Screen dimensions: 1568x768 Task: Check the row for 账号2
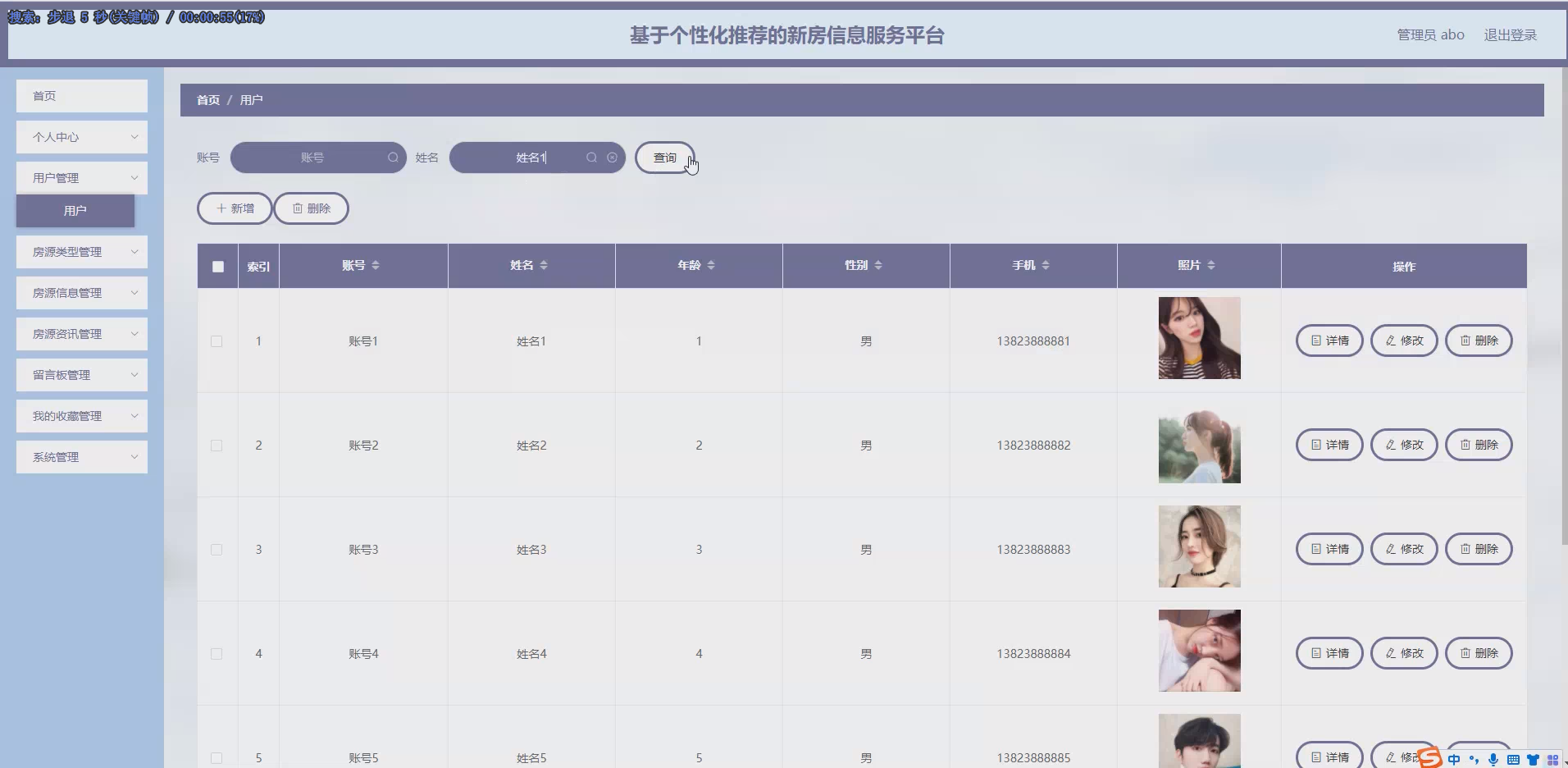click(217, 446)
